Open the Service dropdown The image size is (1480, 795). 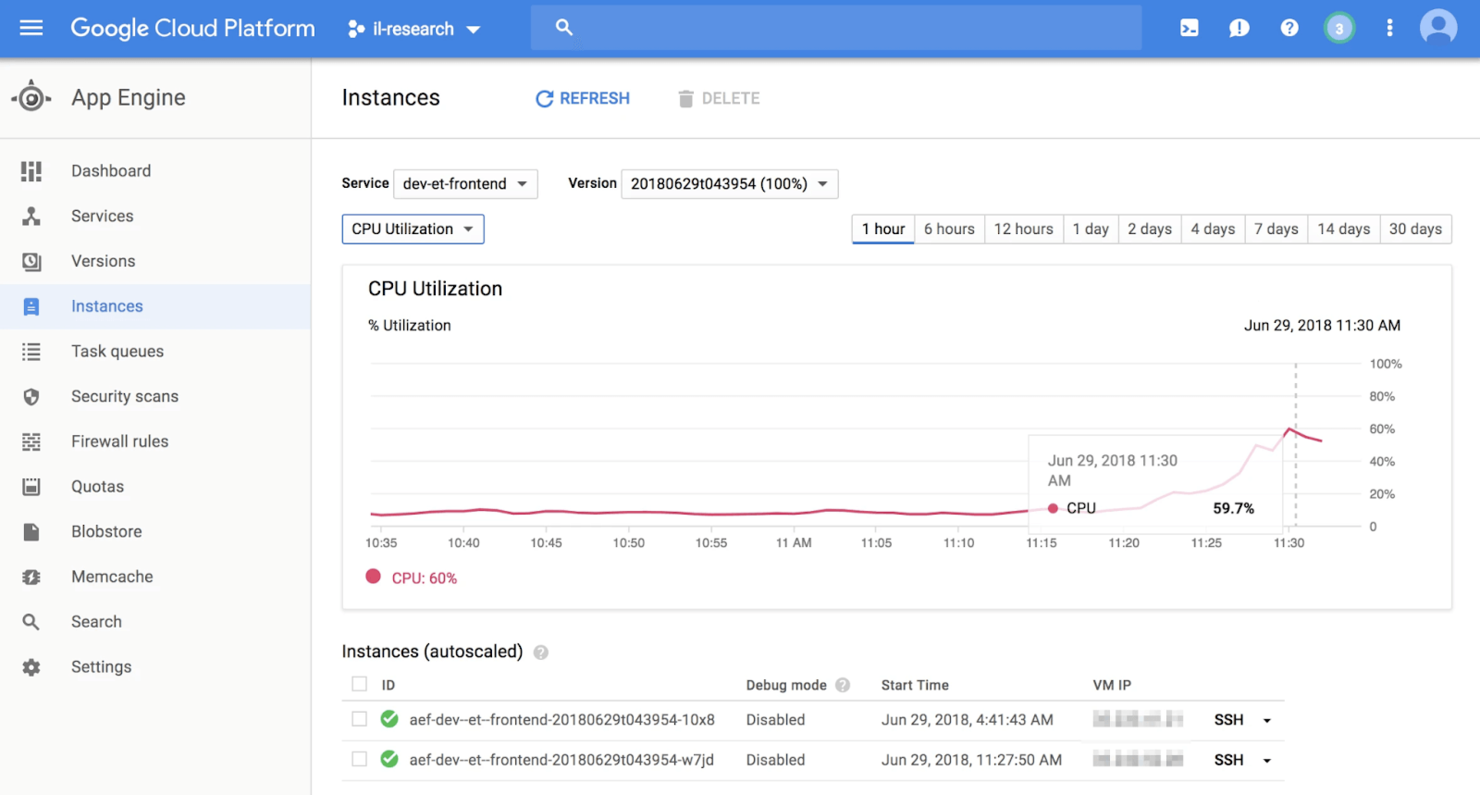click(x=465, y=183)
